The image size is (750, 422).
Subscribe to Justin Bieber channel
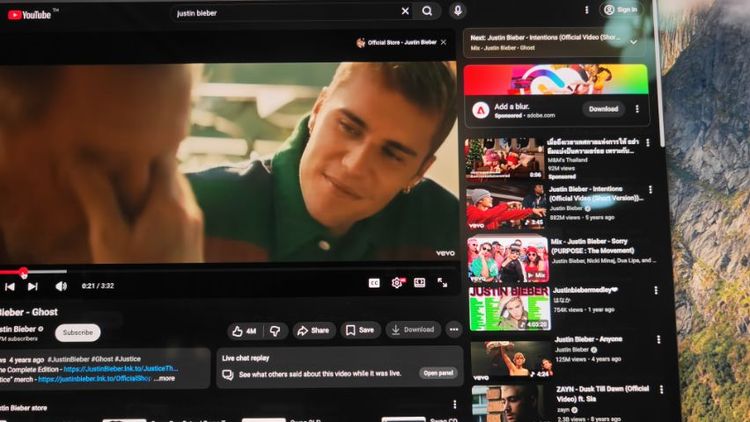[77, 333]
